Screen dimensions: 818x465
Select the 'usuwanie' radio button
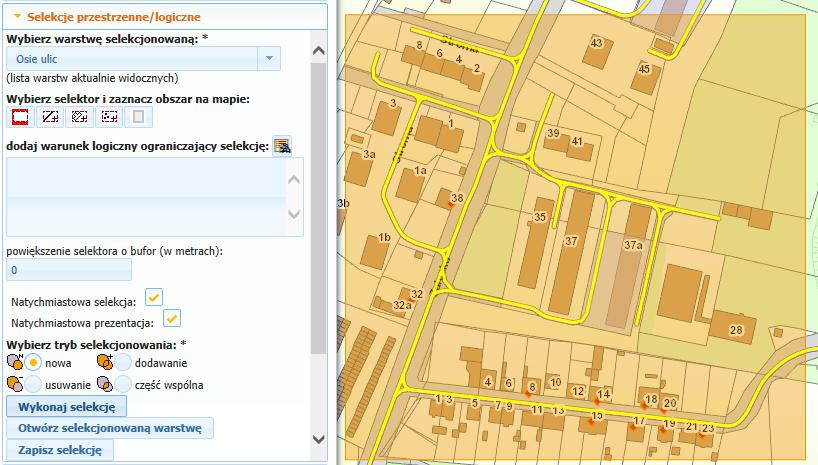(33, 385)
